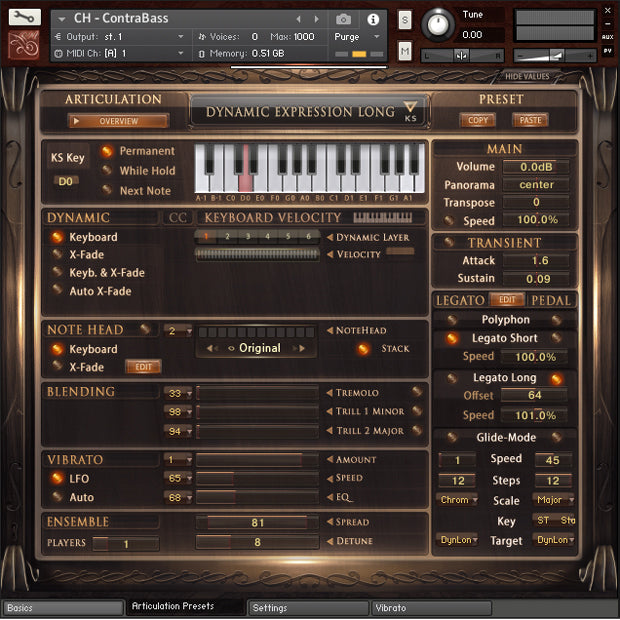The width and height of the screenshot is (620, 620).
Task: Click the wrench icon to edit instrument
Action: [x=25, y=17]
